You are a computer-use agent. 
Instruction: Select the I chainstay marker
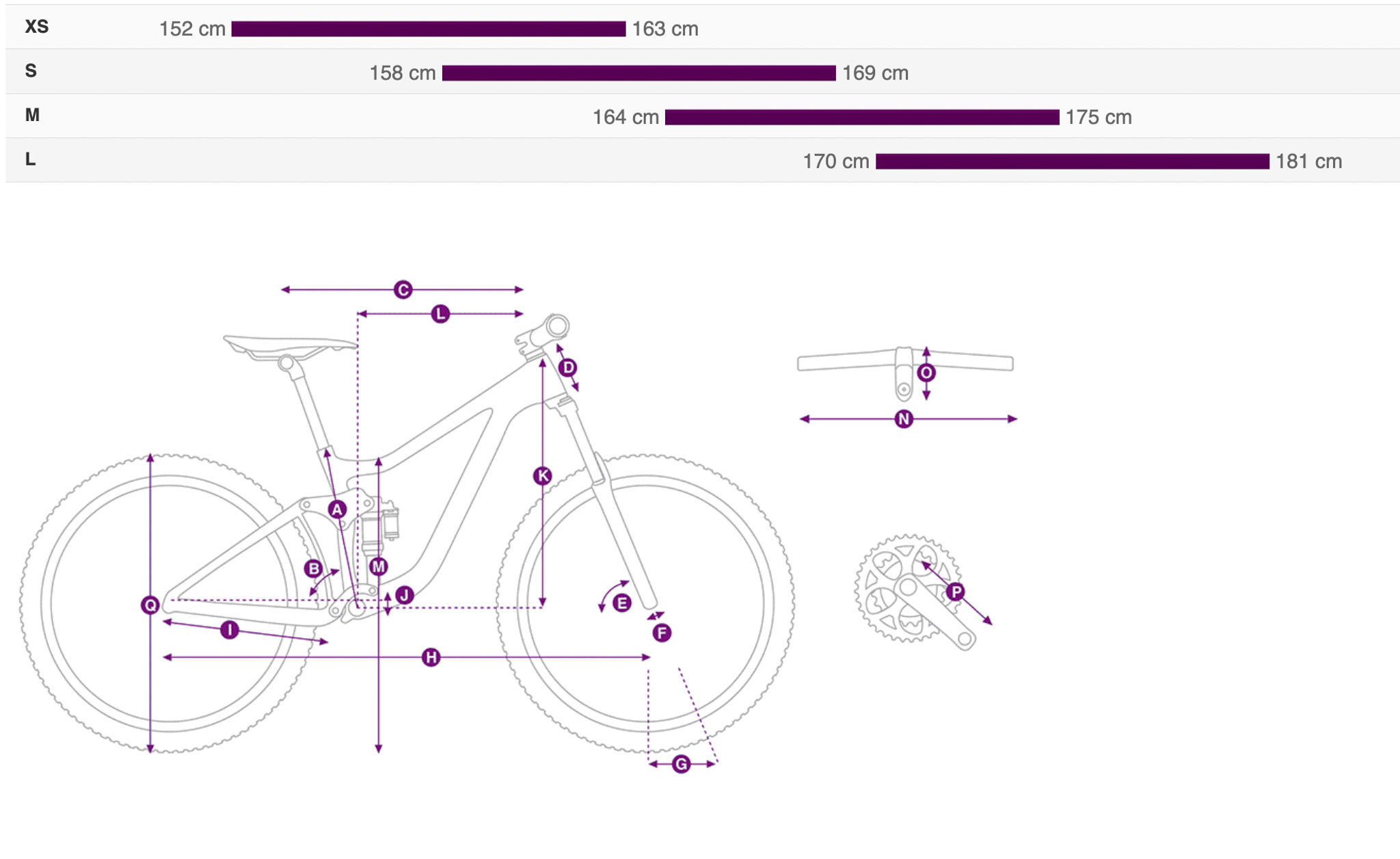tap(230, 630)
